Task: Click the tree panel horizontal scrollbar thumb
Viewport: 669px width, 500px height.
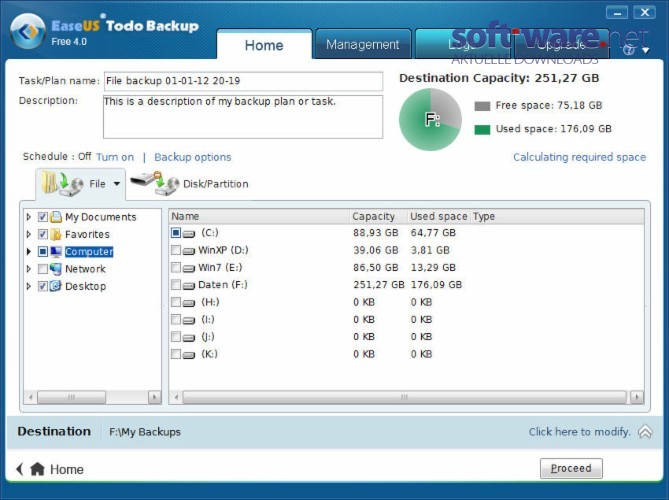Action: (x=72, y=397)
